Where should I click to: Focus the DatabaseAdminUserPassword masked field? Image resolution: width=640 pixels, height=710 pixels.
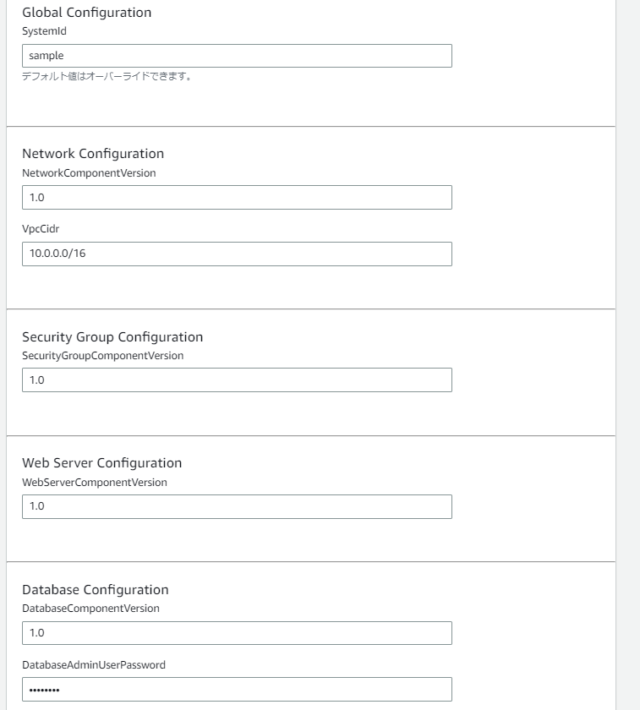(x=237, y=690)
